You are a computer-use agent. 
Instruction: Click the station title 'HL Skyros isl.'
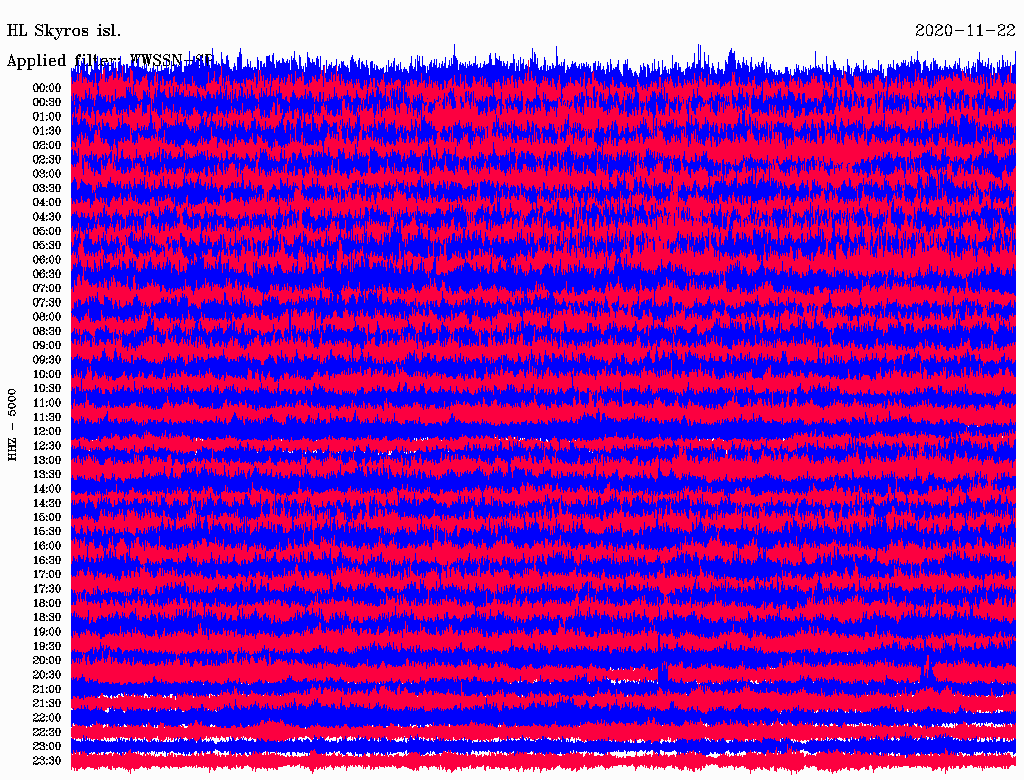(64, 31)
